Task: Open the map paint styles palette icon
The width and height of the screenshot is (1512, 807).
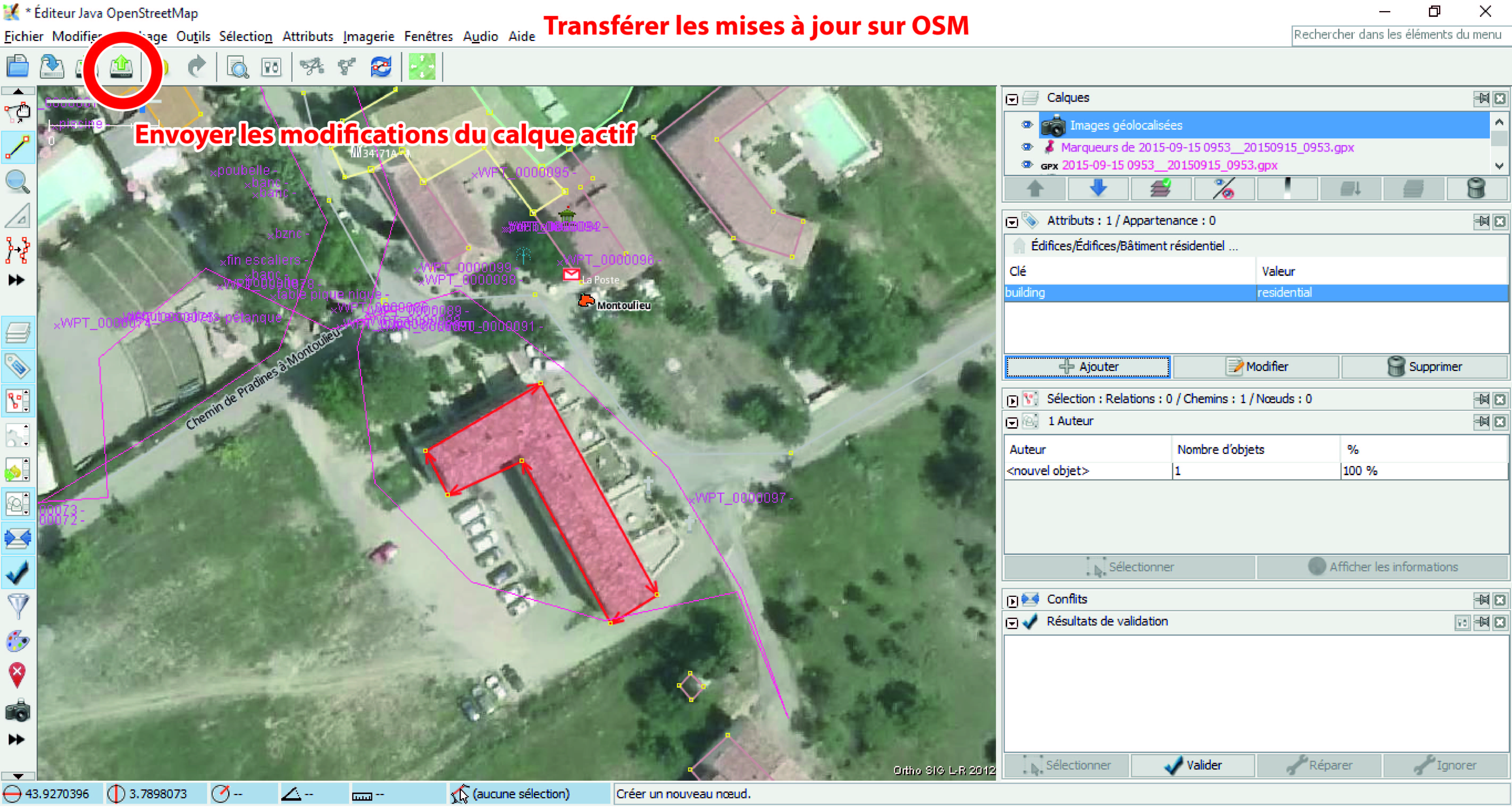Action: 18,641
